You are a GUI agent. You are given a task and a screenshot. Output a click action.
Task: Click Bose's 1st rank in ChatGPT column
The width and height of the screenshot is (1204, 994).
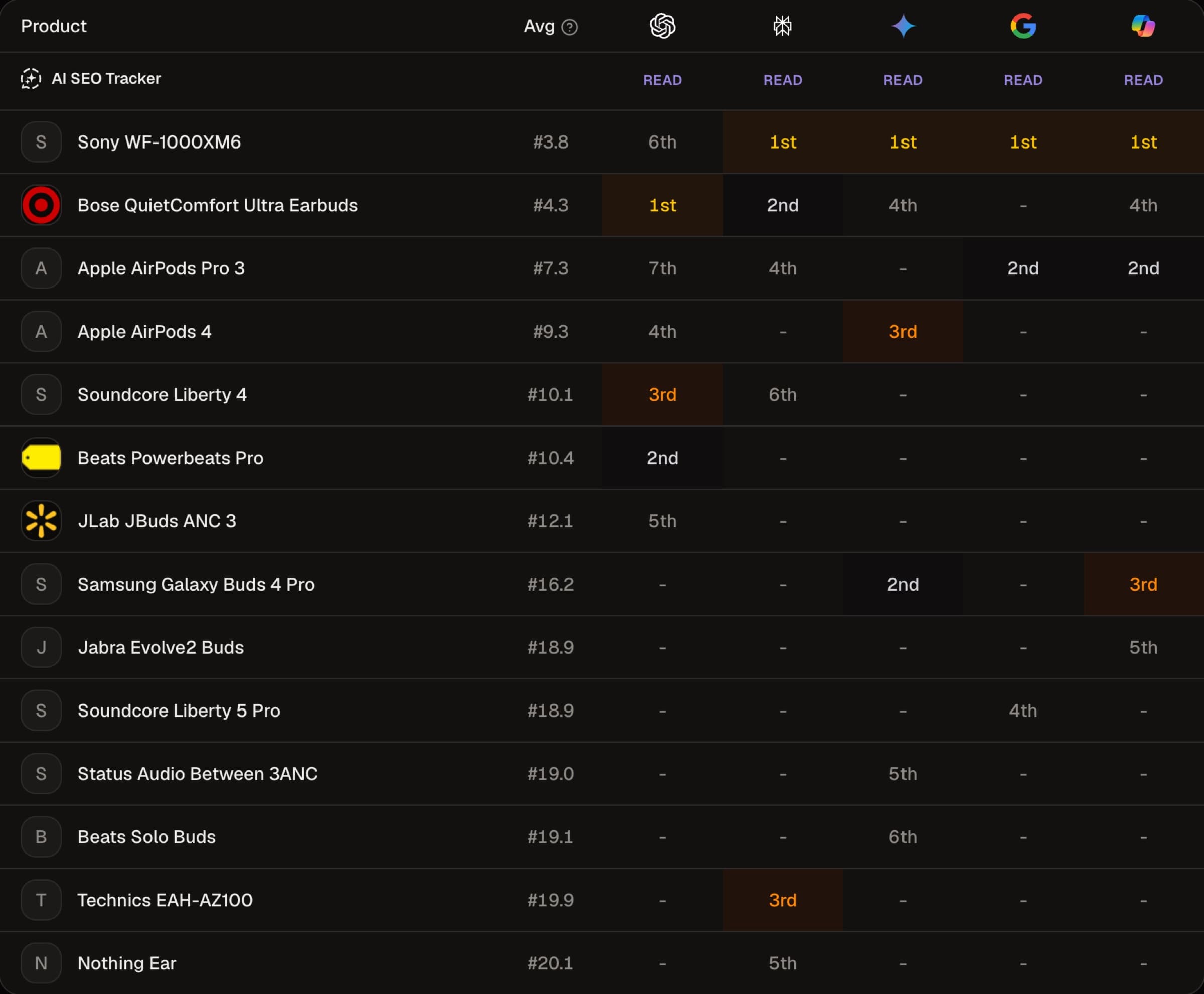(x=662, y=205)
